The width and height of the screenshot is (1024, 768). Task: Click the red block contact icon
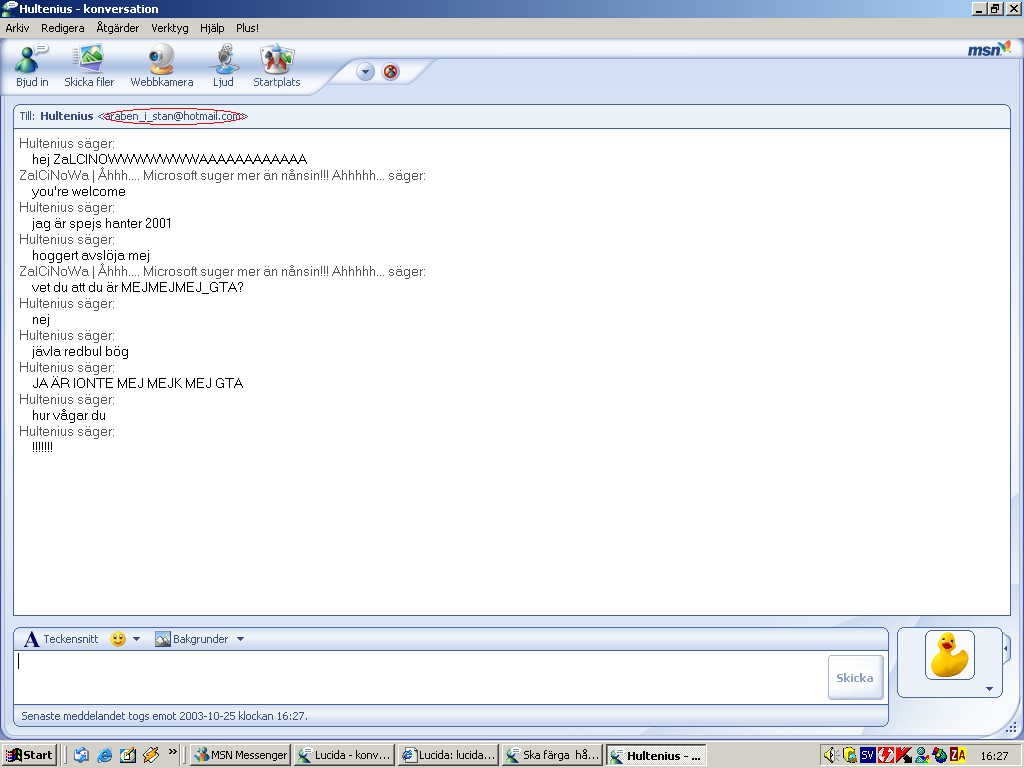click(x=391, y=72)
